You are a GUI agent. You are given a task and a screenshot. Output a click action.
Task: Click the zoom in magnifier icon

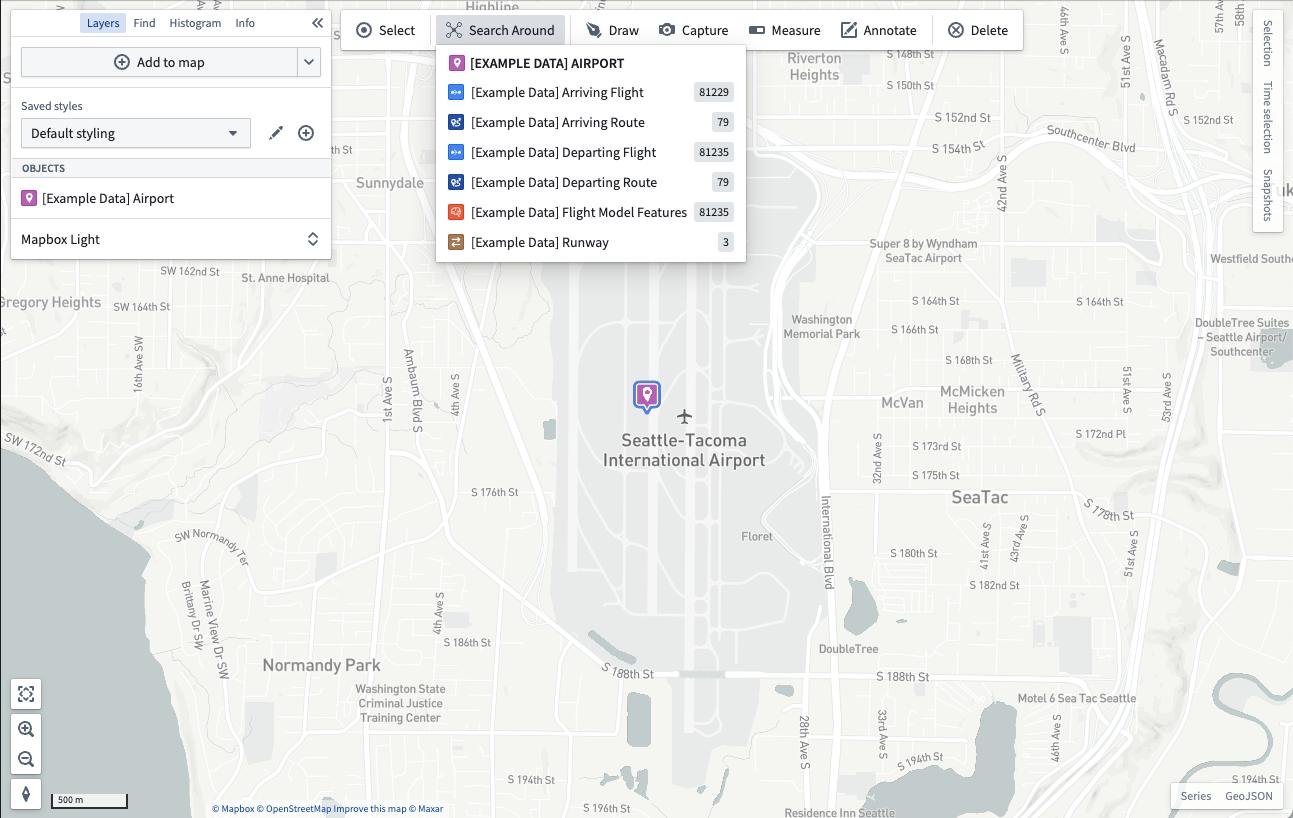click(x=26, y=729)
